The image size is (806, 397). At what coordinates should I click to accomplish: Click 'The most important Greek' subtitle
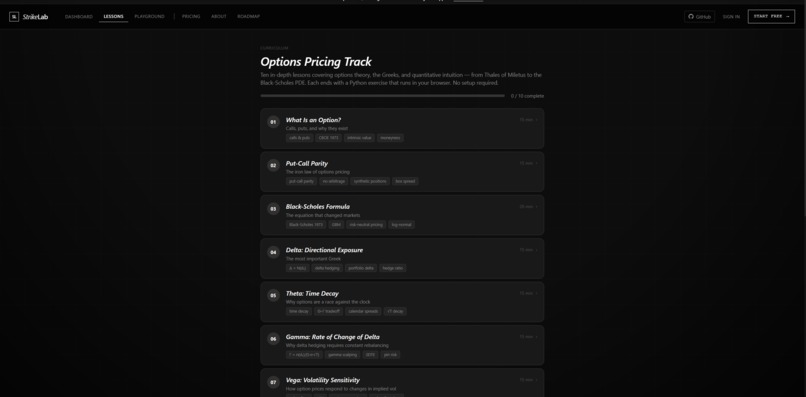(313, 259)
